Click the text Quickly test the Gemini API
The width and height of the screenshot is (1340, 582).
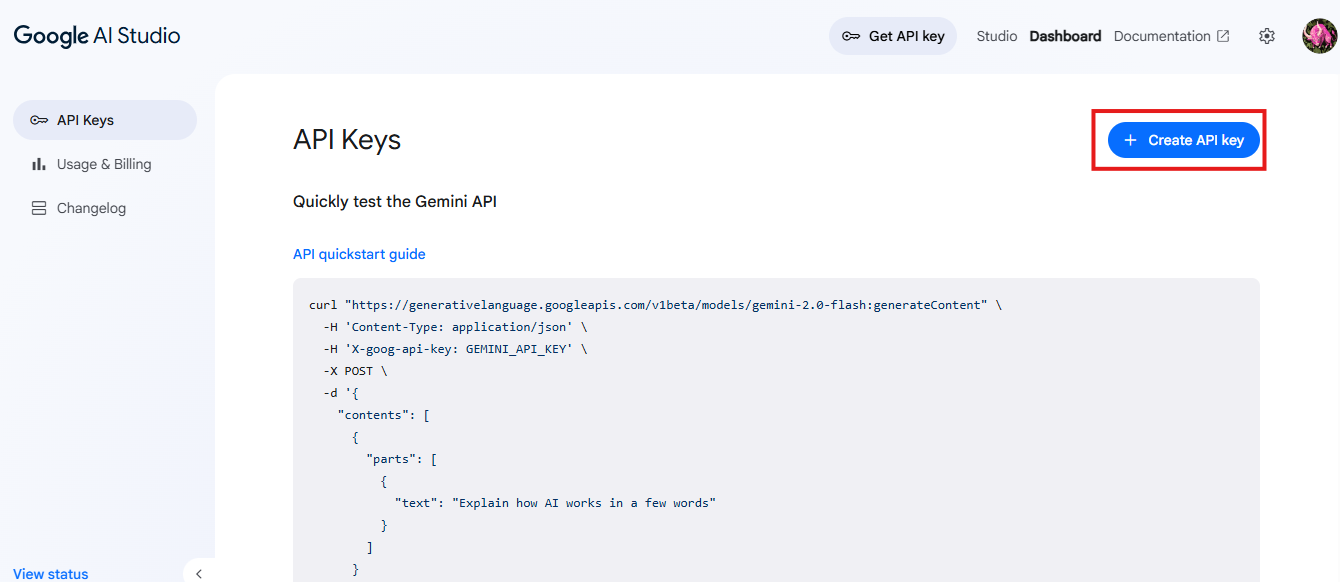pyautogui.click(x=395, y=201)
